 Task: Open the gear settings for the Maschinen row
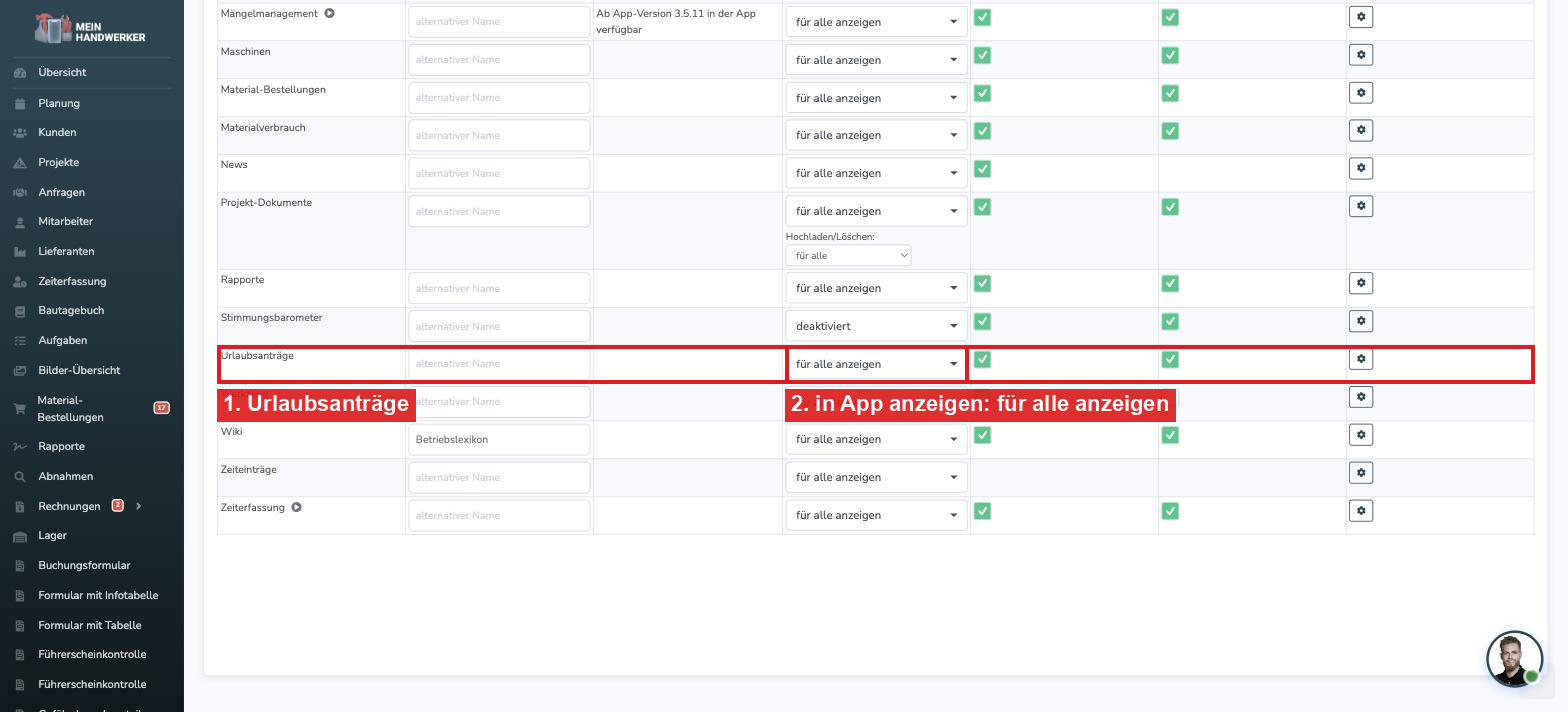coord(1360,55)
